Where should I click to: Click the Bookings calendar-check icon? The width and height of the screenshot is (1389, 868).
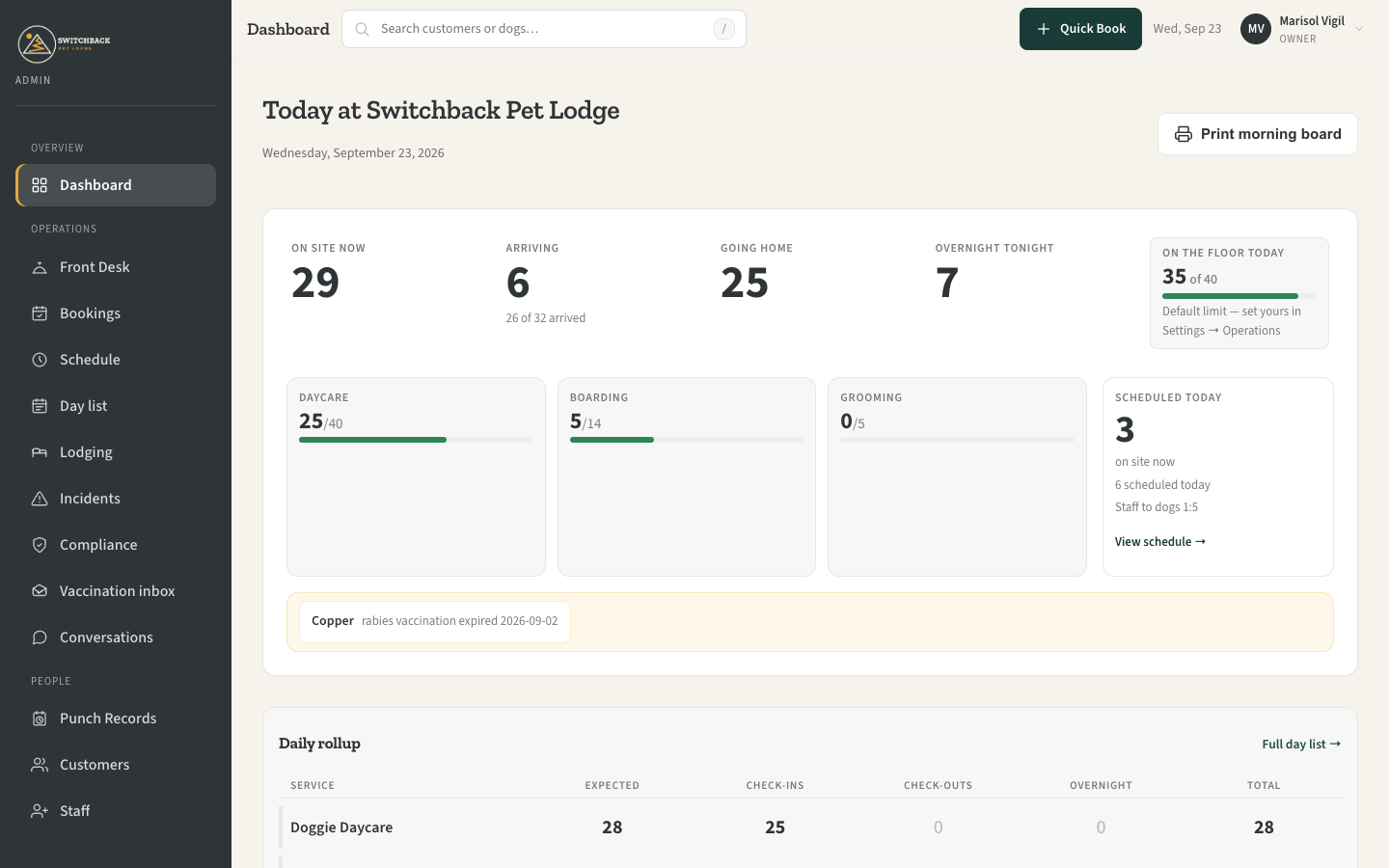coord(40,313)
